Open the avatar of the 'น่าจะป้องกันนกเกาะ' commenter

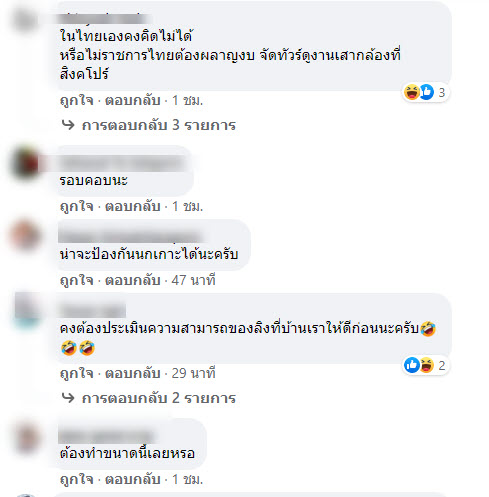coord(25,235)
